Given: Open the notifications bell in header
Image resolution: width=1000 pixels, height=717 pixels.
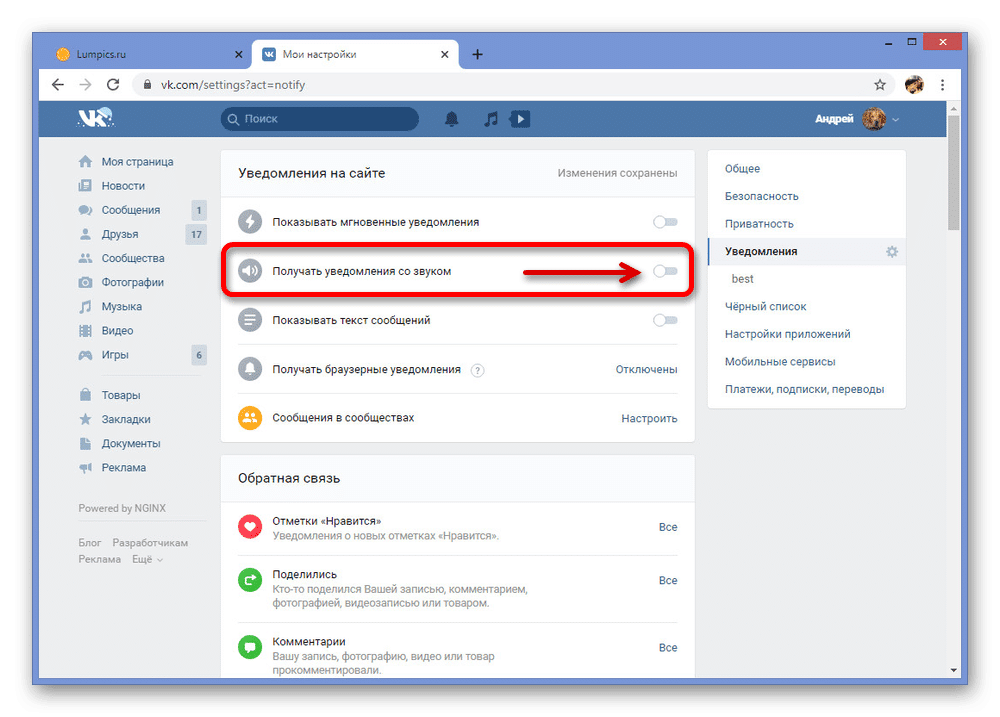Looking at the screenshot, I should pyautogui.click(x=452, y=120).
